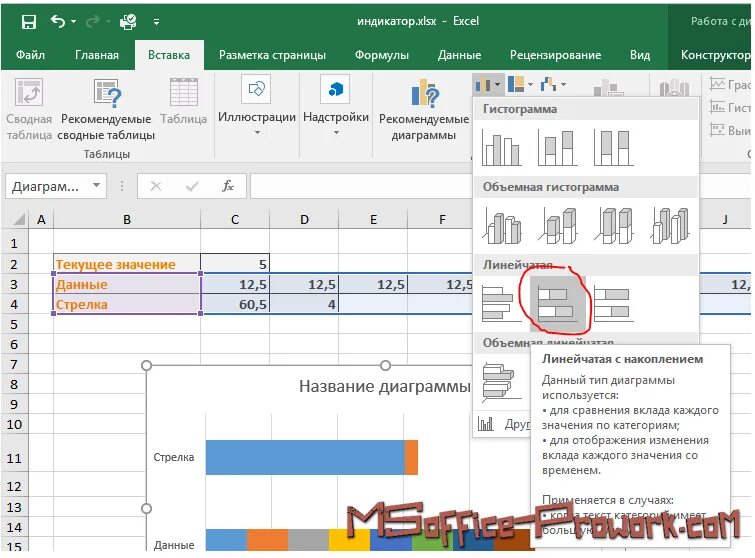
Task: Click the sparkline График button
Action: pyautogui.click(x=730, y=85)
